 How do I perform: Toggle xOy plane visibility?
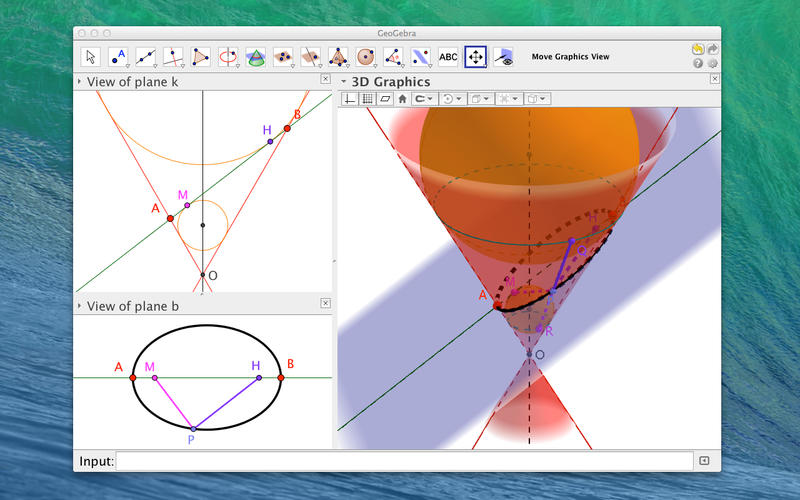click(x=384, y=99)
